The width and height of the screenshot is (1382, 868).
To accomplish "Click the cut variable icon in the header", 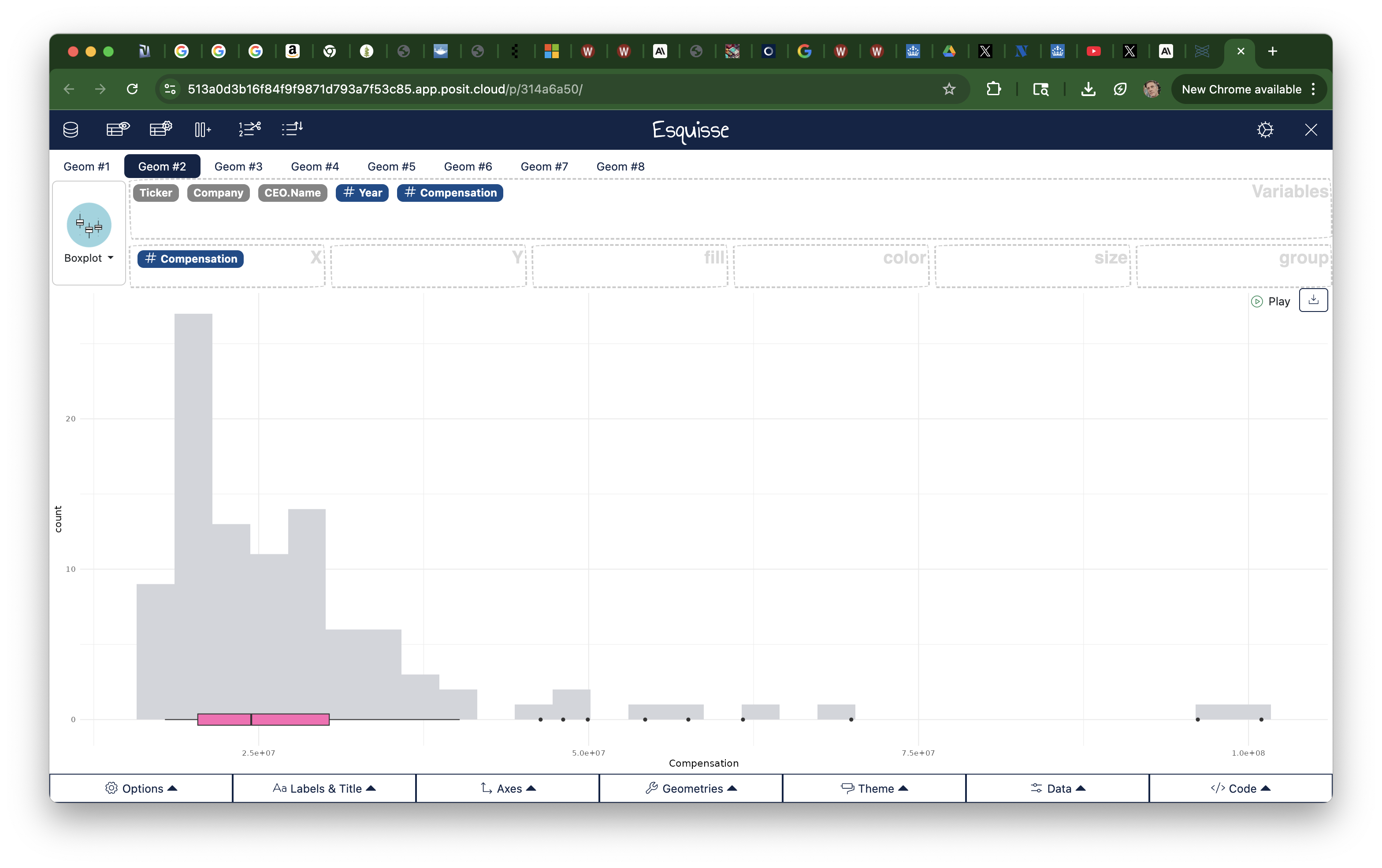I will coord(250,130).
